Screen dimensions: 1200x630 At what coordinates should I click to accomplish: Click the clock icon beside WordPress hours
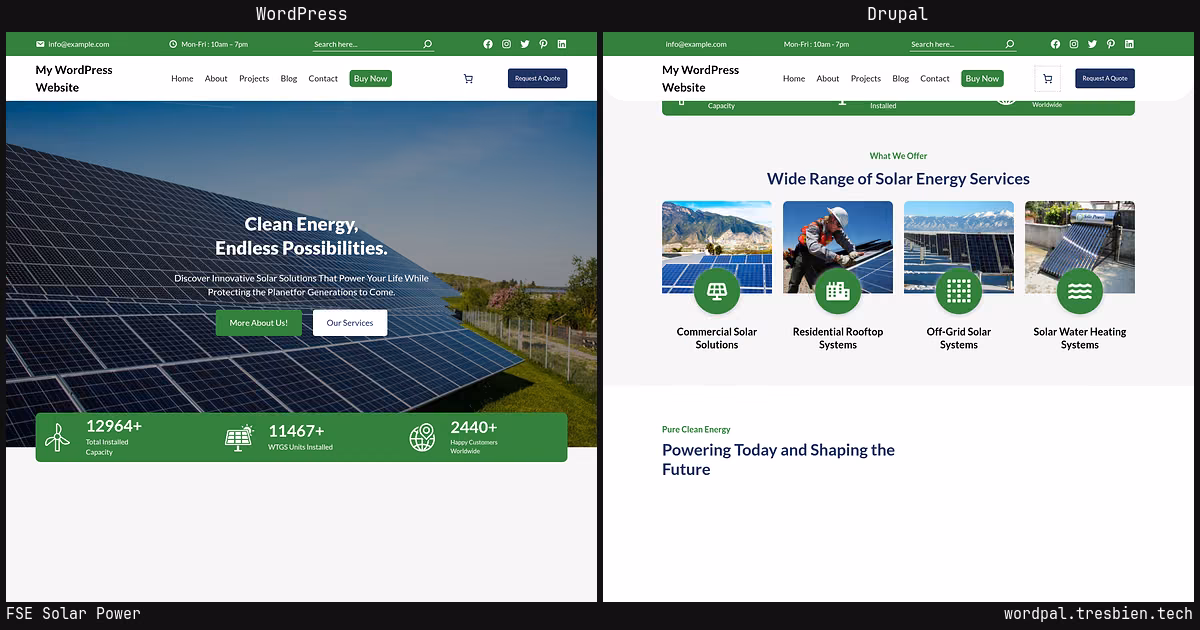(173, 44)
